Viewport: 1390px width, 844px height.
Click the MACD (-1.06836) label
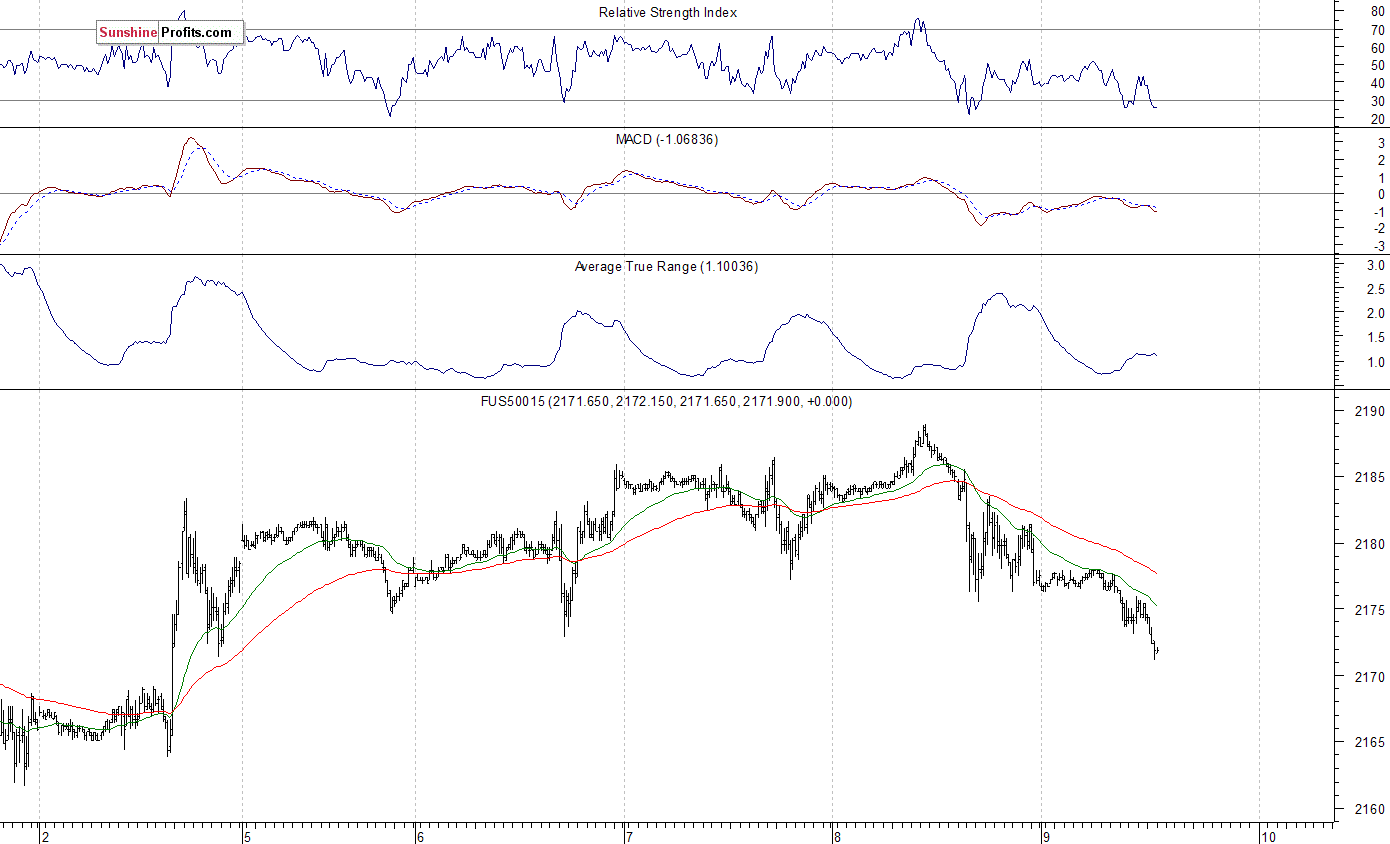(x=667, y=139)
